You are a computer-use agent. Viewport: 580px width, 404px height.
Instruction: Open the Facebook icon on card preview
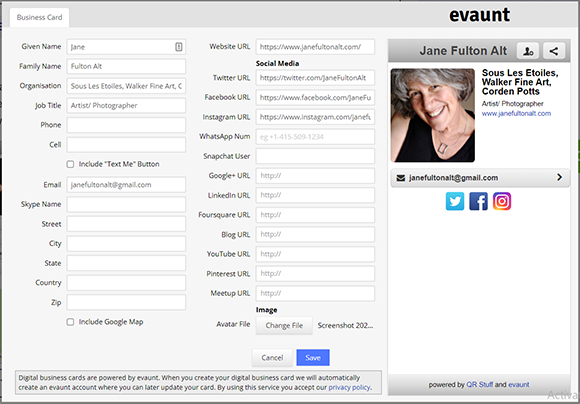point(478,201)
